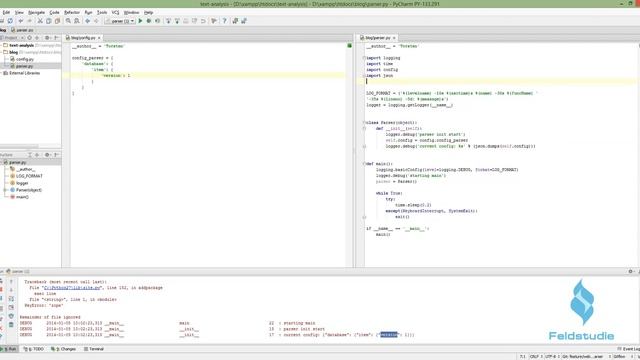This screenshot has width=640, height=360.
Task: Toggle scroll-to-end icon in Run console sidebar
Action: pos(11,307)
